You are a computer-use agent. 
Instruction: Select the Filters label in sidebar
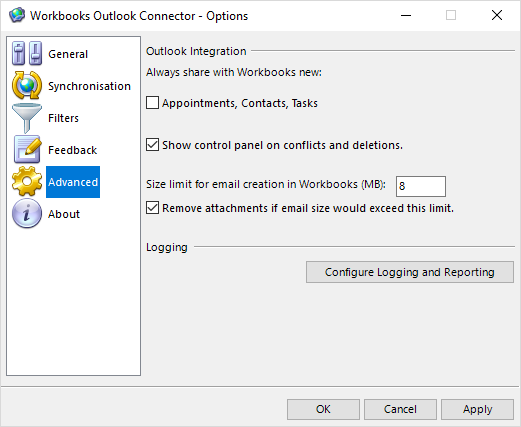63,118
